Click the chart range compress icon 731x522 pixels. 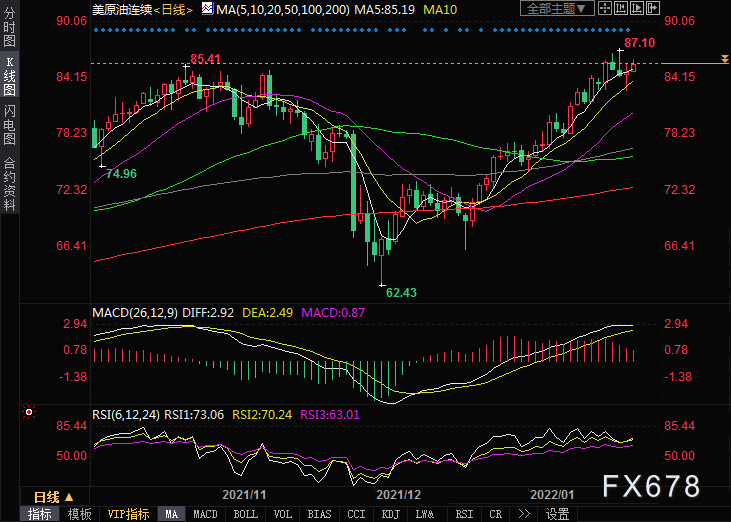click(x=621, y=8)
